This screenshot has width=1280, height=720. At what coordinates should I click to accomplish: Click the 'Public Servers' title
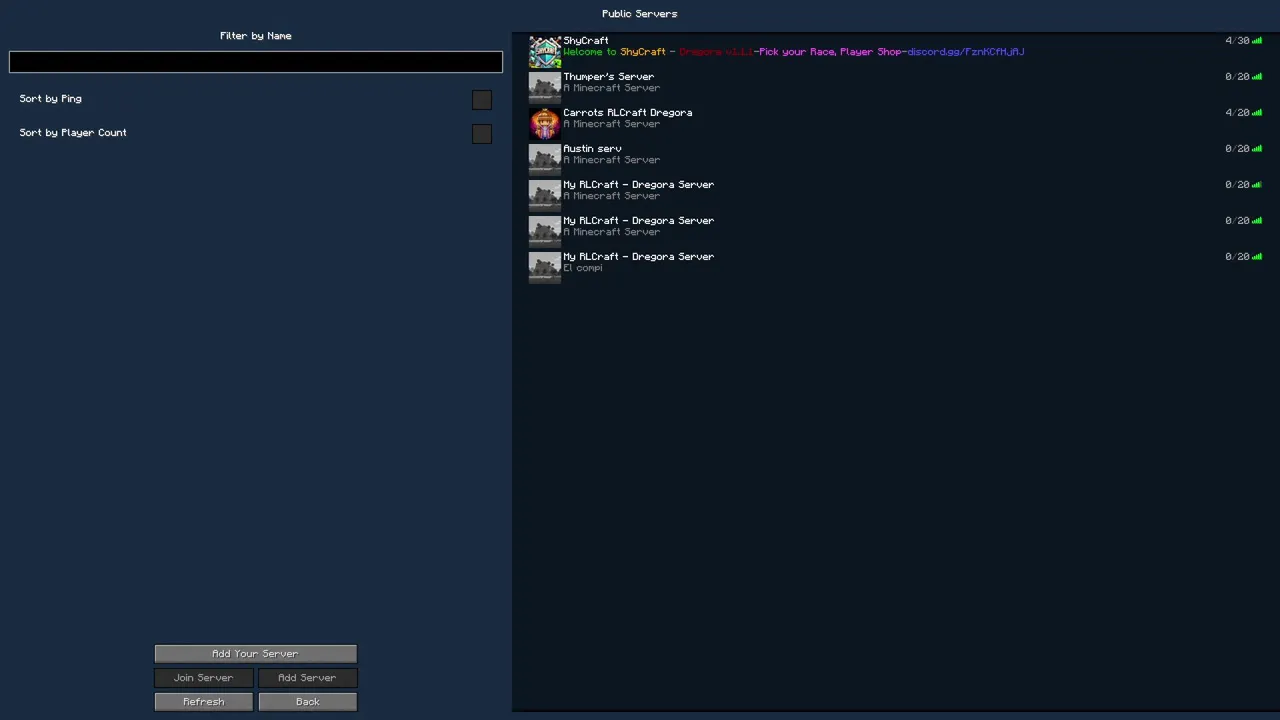click(640, 14)
